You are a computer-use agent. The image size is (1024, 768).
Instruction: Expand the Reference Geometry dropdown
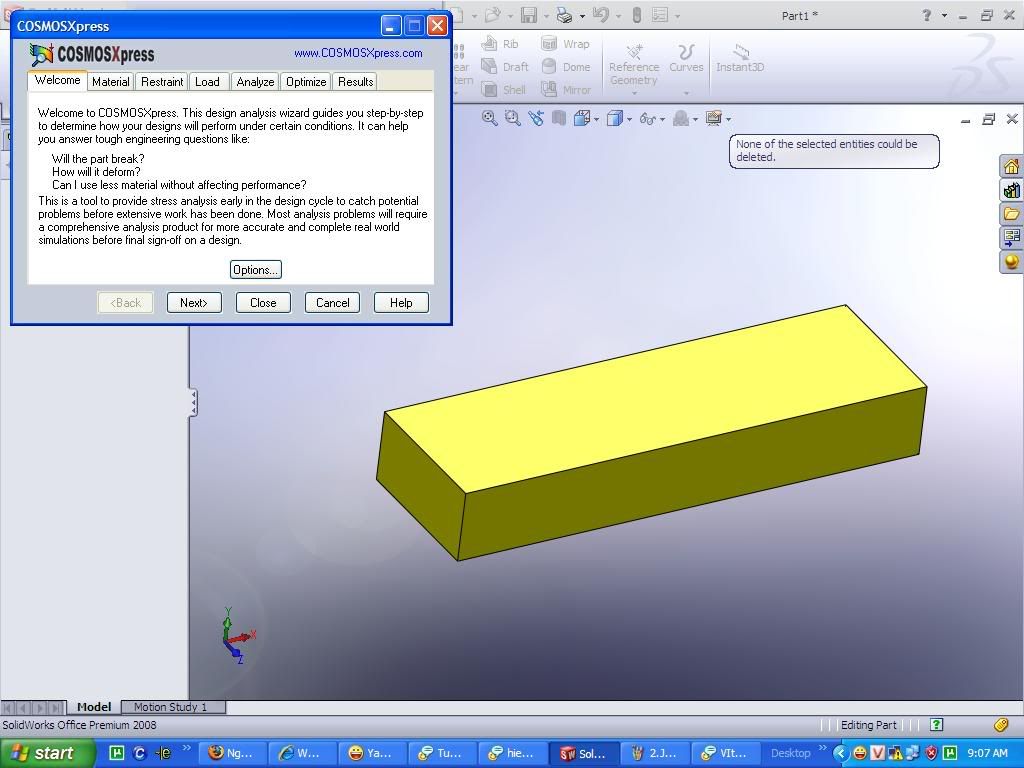click(x=634, y=94)
